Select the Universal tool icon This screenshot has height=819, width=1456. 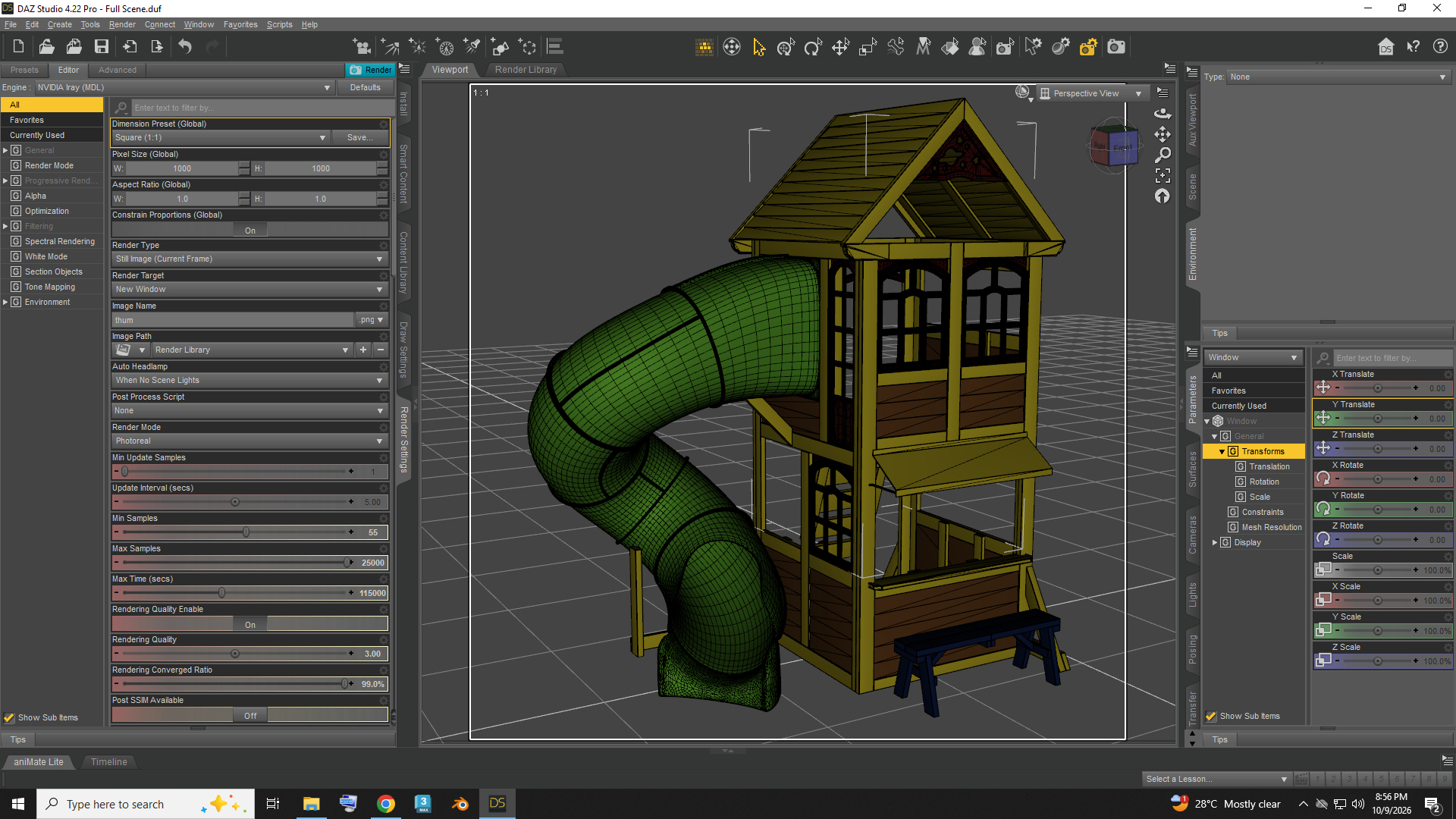point(786,47)
